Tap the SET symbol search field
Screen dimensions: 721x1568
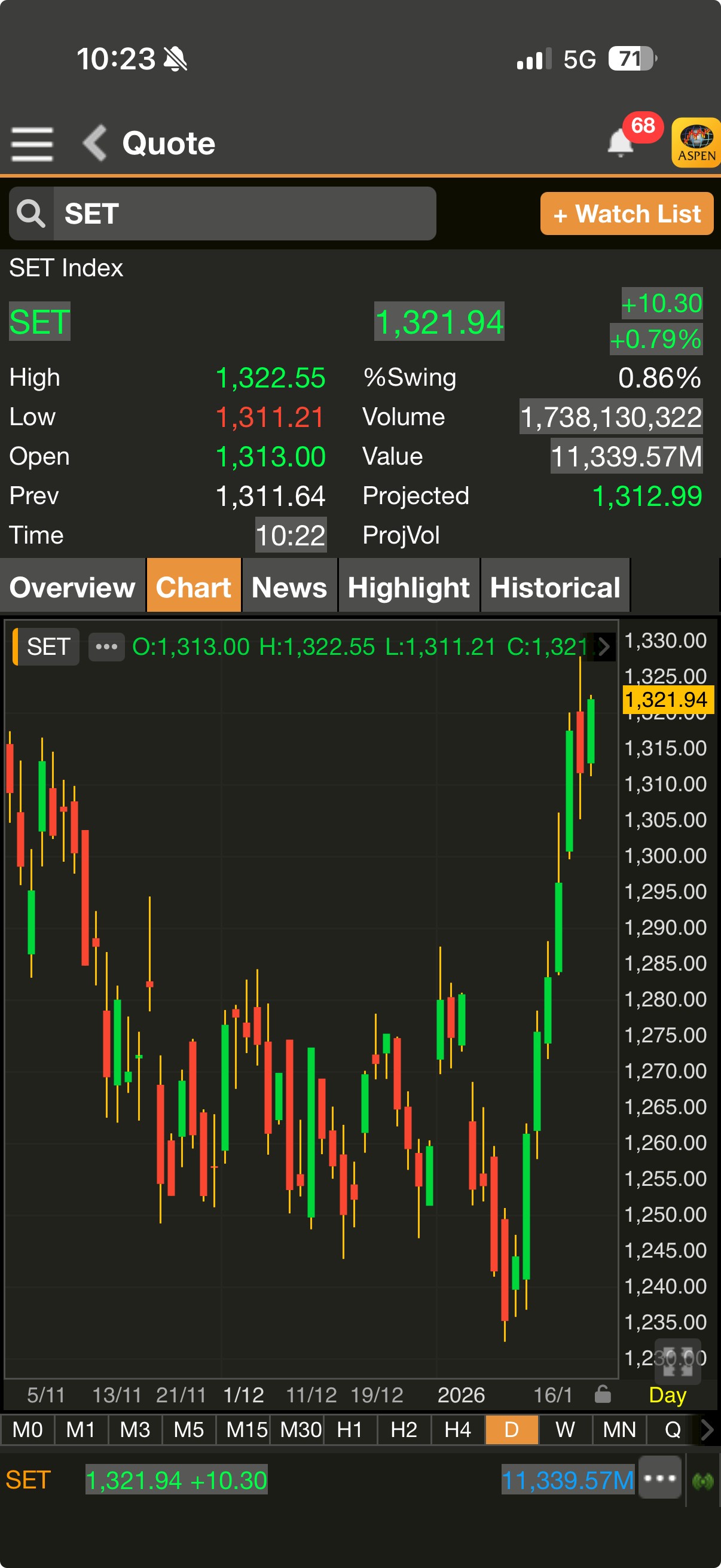pos(243,213)
